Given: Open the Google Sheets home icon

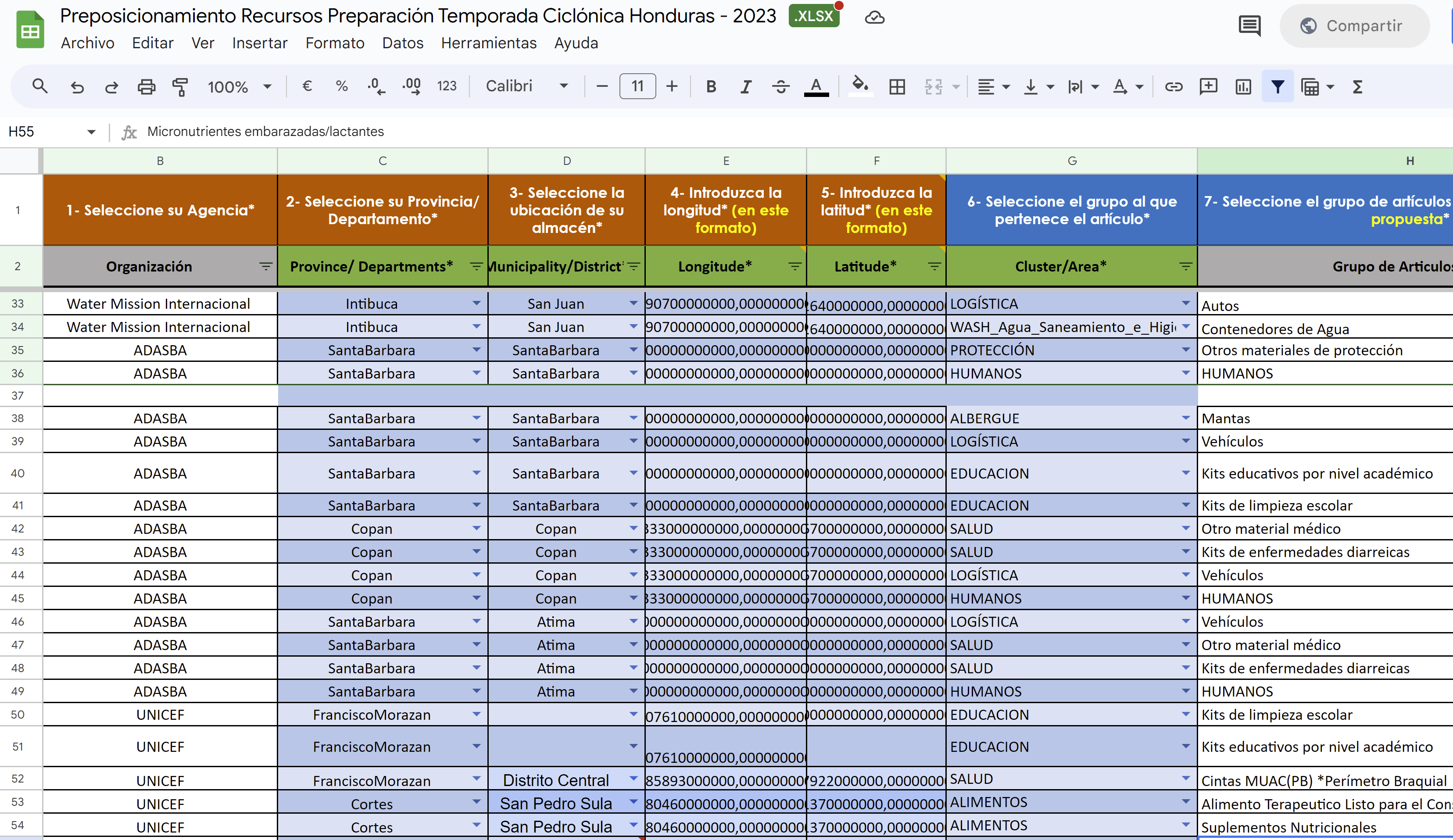Looking at the screenshot, I should tap(30, 29).
